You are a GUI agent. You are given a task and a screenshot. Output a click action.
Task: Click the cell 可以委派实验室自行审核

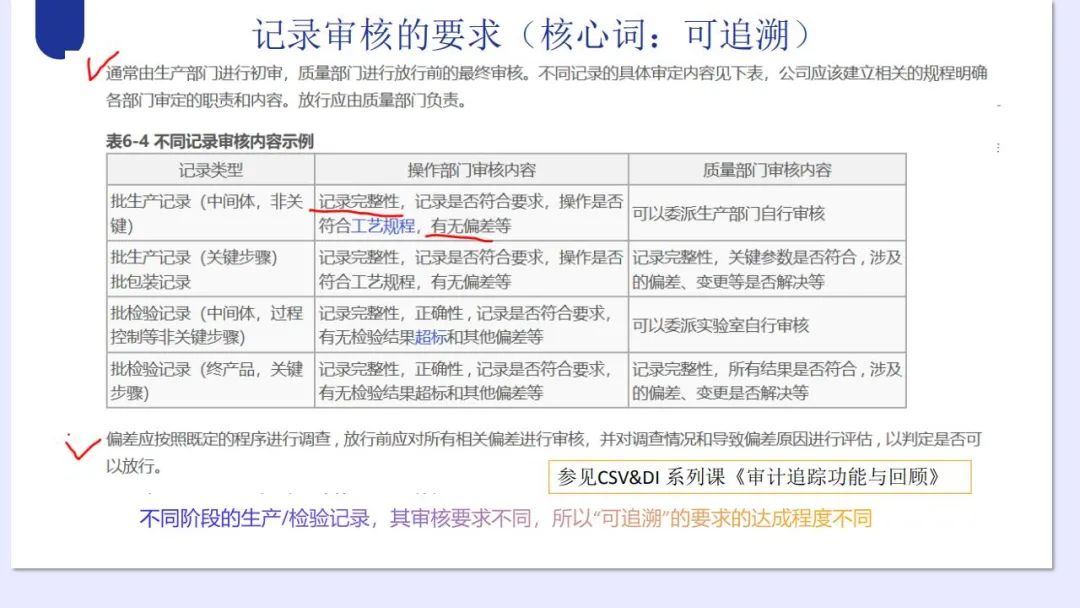pos(720,325)
